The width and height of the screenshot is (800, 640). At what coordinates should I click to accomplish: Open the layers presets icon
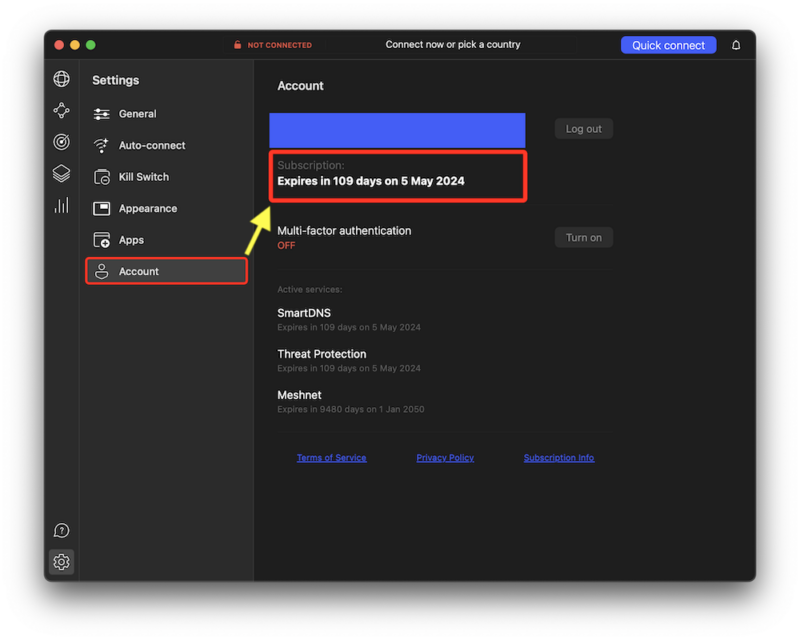click(x=62, y=174)
